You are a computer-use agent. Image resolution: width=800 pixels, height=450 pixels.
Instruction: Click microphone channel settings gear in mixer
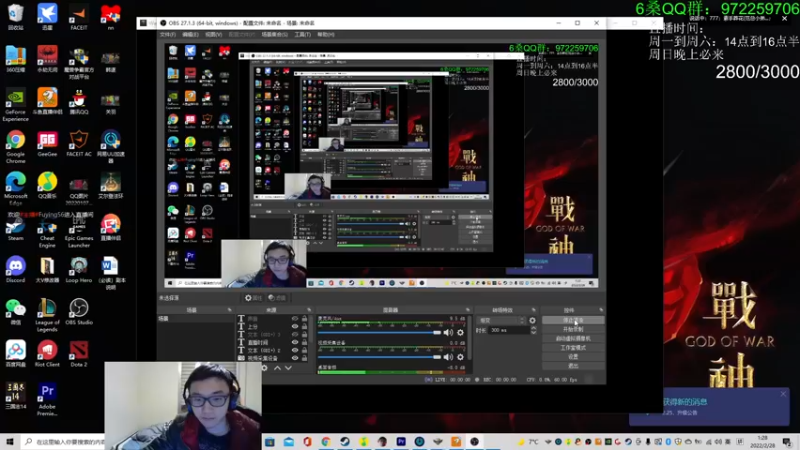click(x=460, y=333)
